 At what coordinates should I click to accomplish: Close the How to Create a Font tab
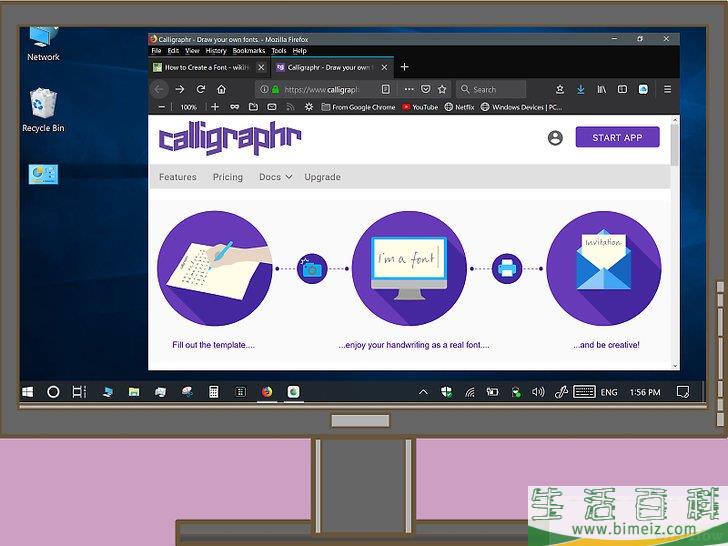coord(261,67)
